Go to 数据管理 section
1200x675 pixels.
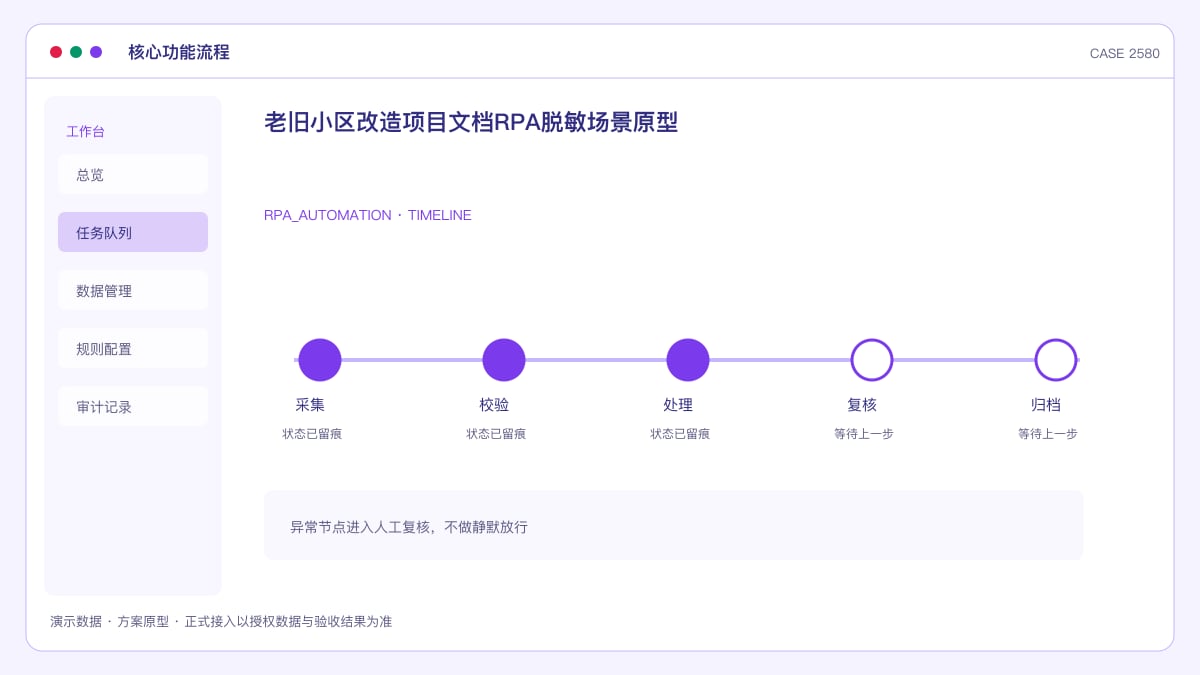tap(133, 290)
